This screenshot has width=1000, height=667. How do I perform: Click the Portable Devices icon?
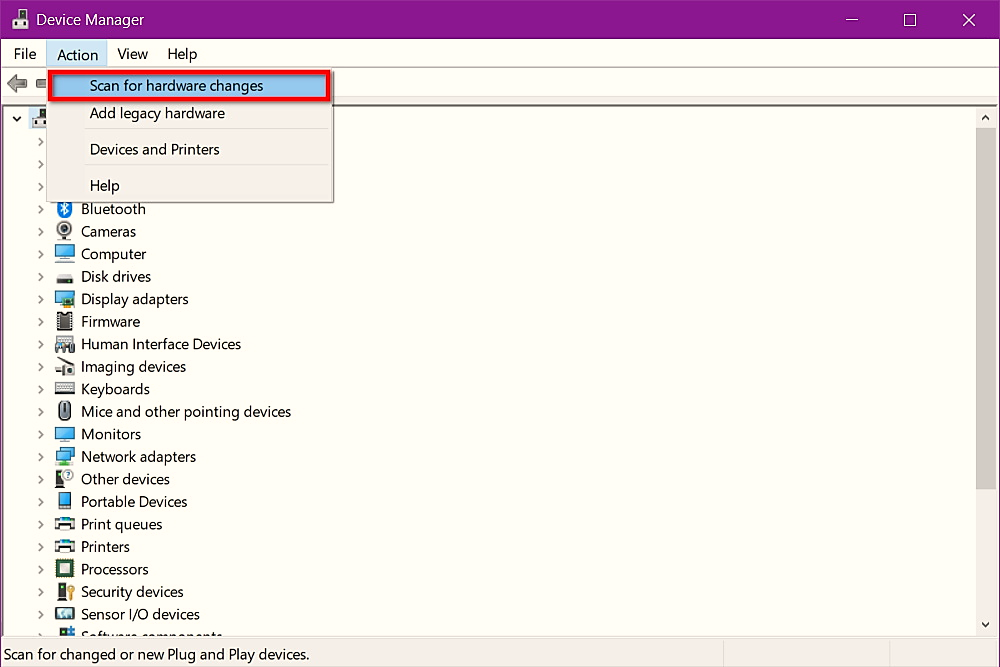(x=64, y=501)
